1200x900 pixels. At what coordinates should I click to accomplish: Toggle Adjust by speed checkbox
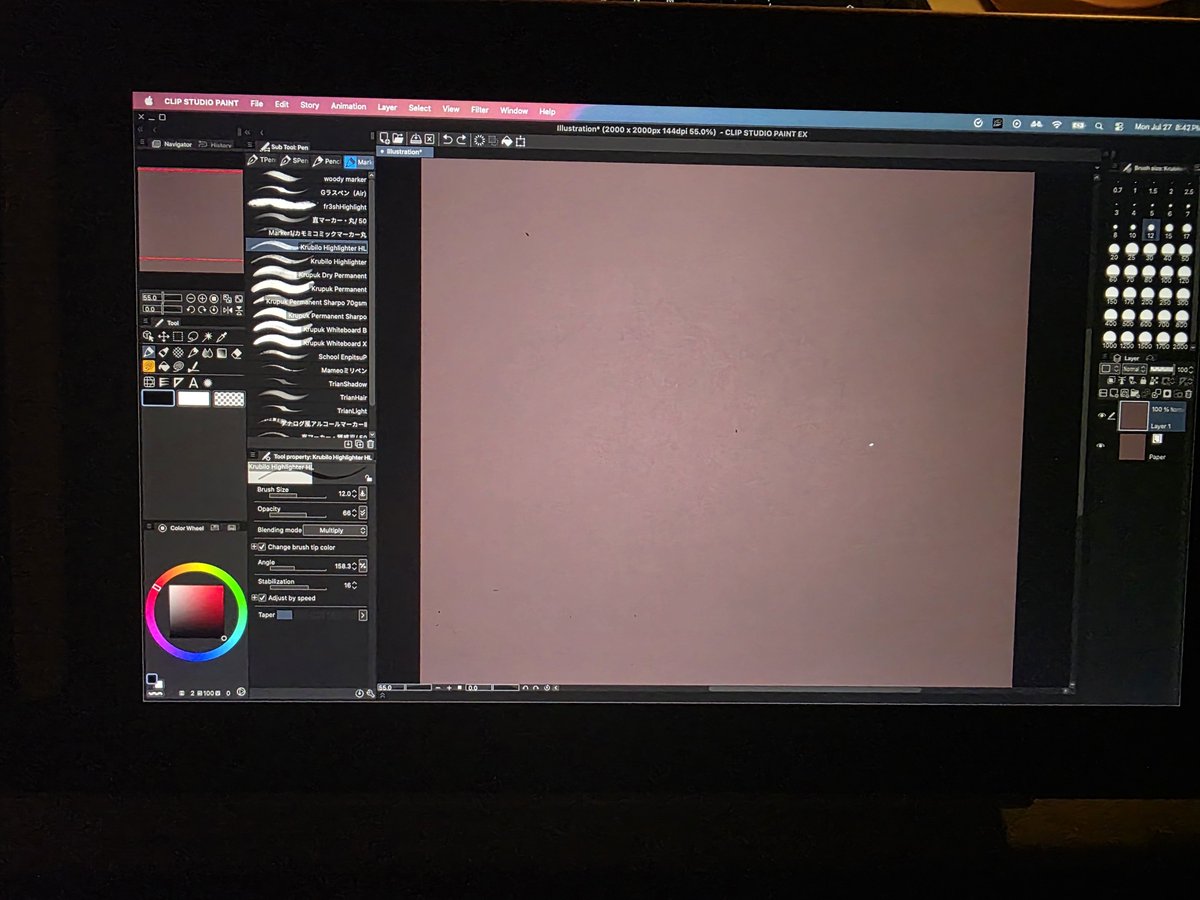pos(262,598)
